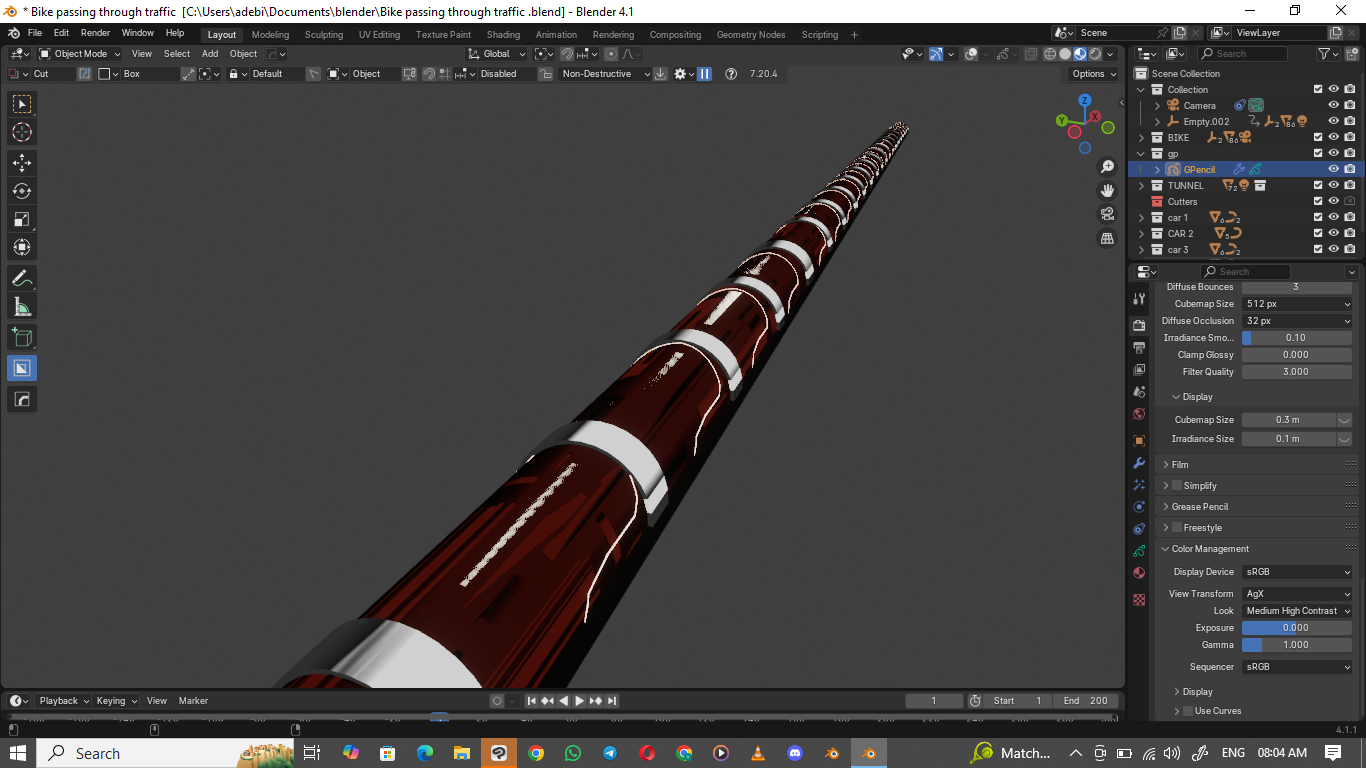Screen dimensions: 1366x768
Task: Open the Modifiers properties tab
Action: tap(1139, 463)
